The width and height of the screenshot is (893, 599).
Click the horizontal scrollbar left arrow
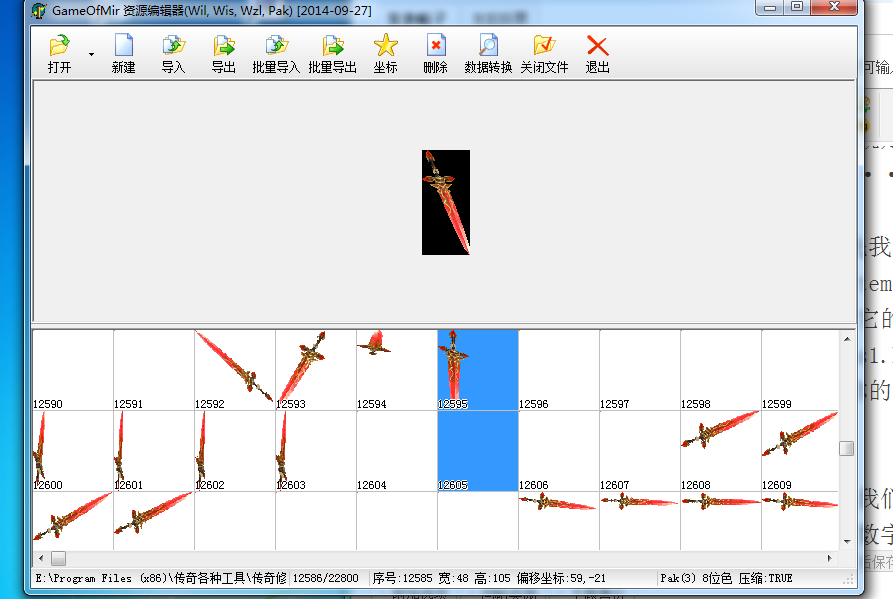pyautogui.click(x=40, y=558)
